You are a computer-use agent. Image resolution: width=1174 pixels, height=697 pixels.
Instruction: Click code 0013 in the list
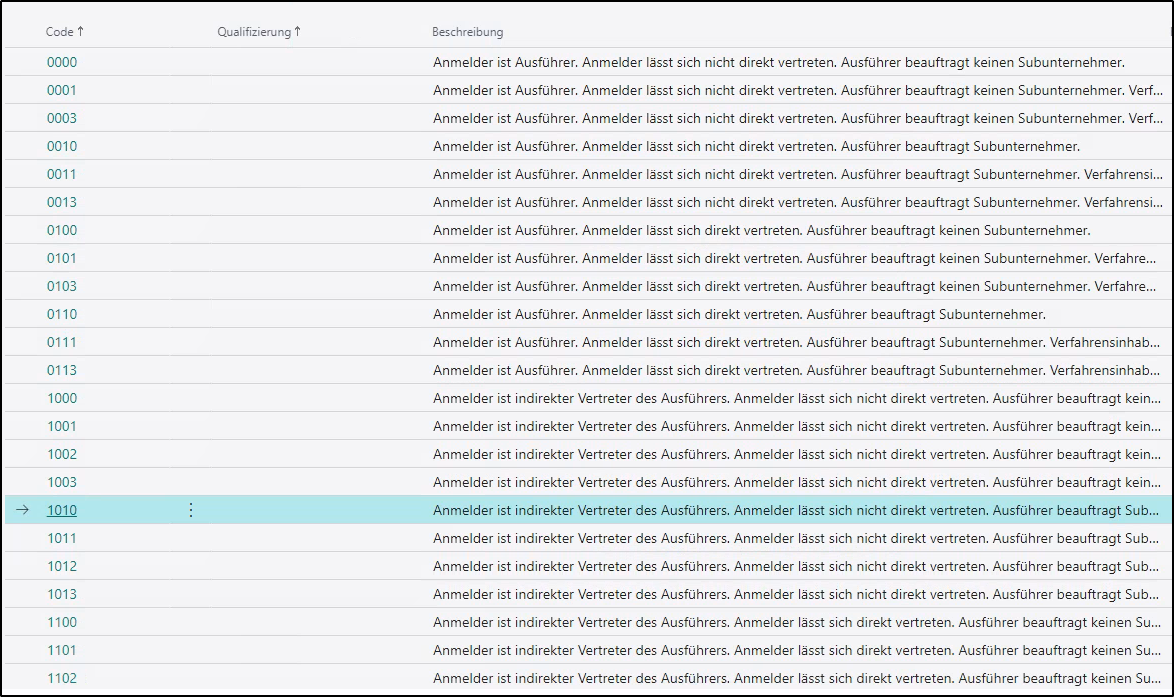tap(62, 202)
